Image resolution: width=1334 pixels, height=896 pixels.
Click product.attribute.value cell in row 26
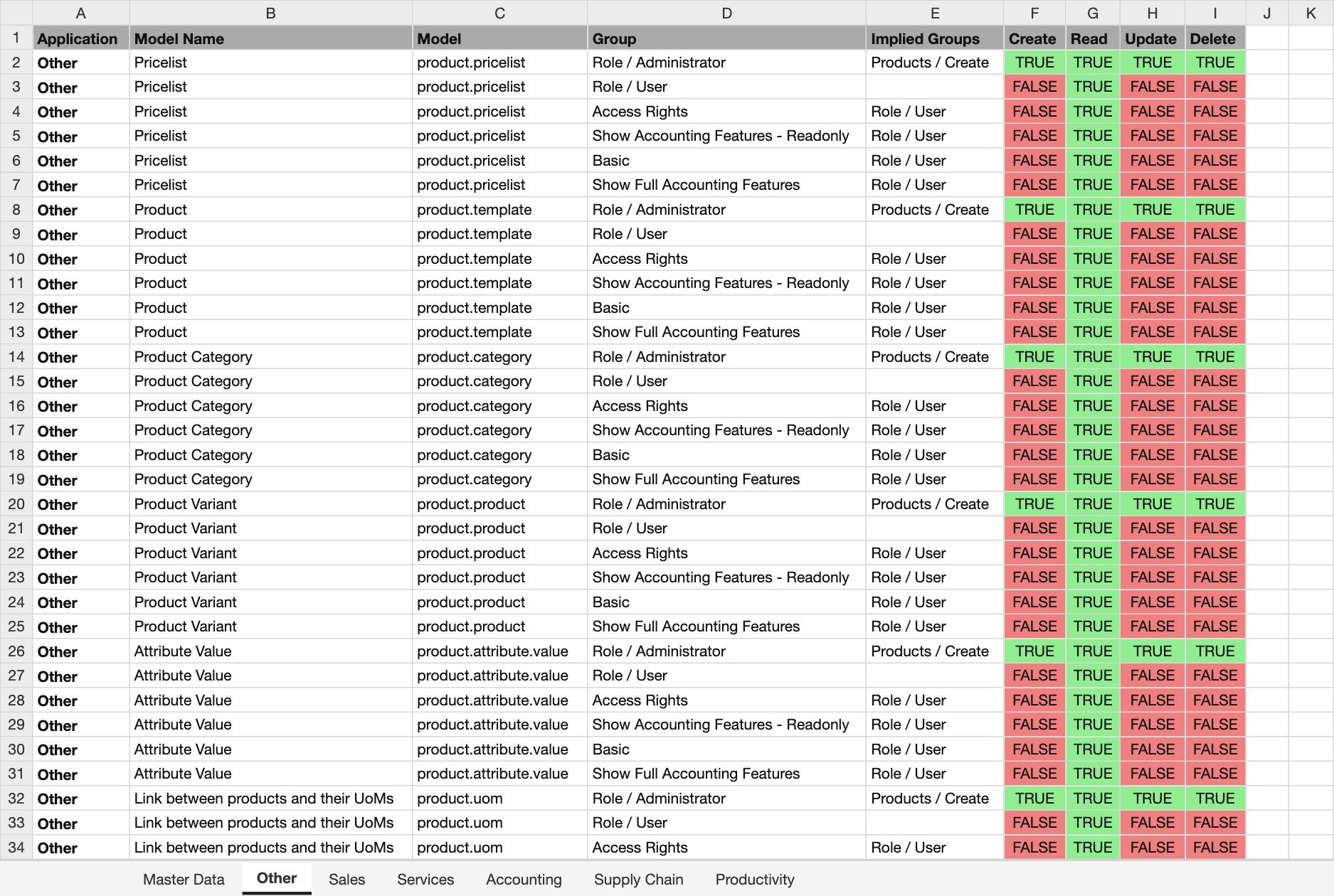point(499,651)
